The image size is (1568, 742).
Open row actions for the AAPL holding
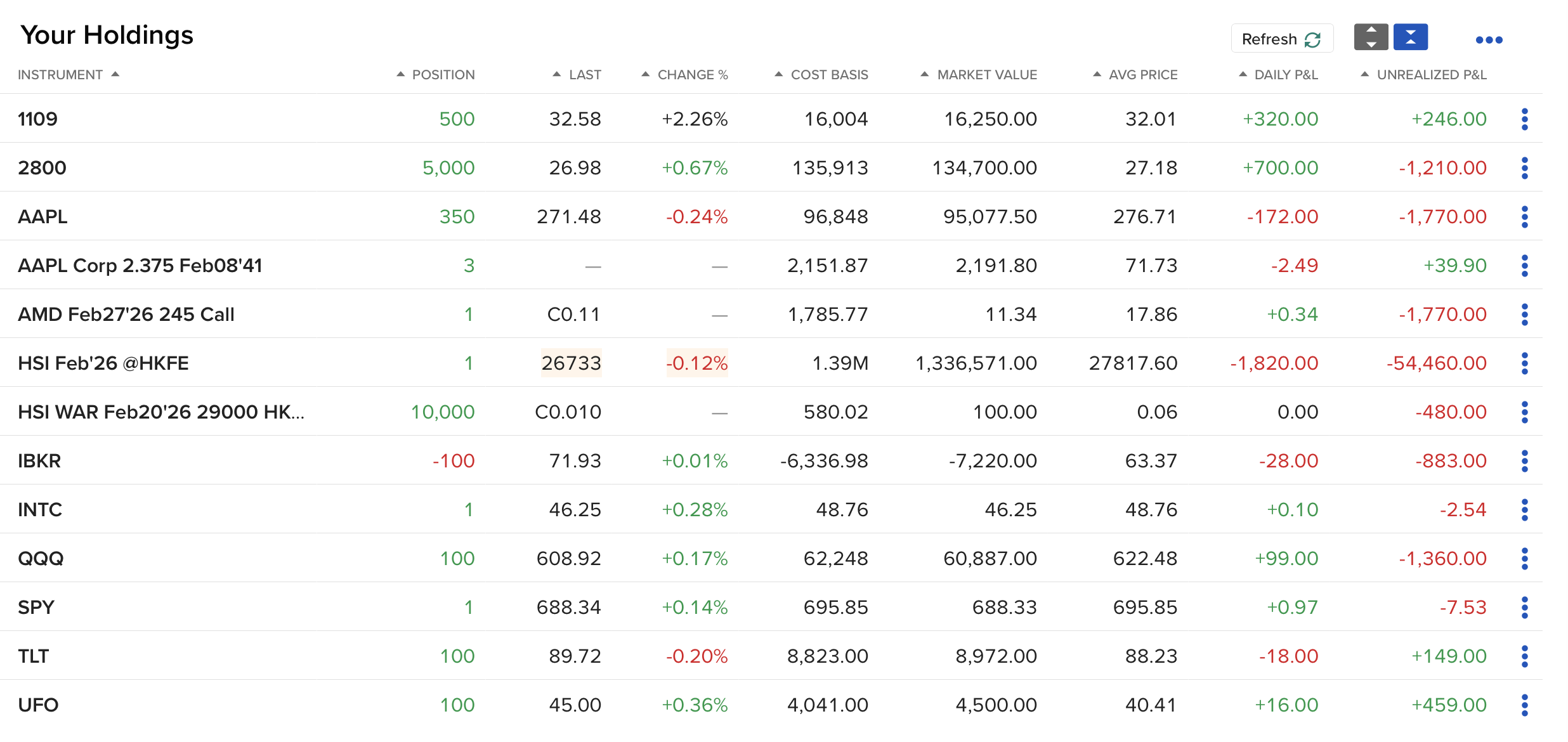[x=1524, y=216]
